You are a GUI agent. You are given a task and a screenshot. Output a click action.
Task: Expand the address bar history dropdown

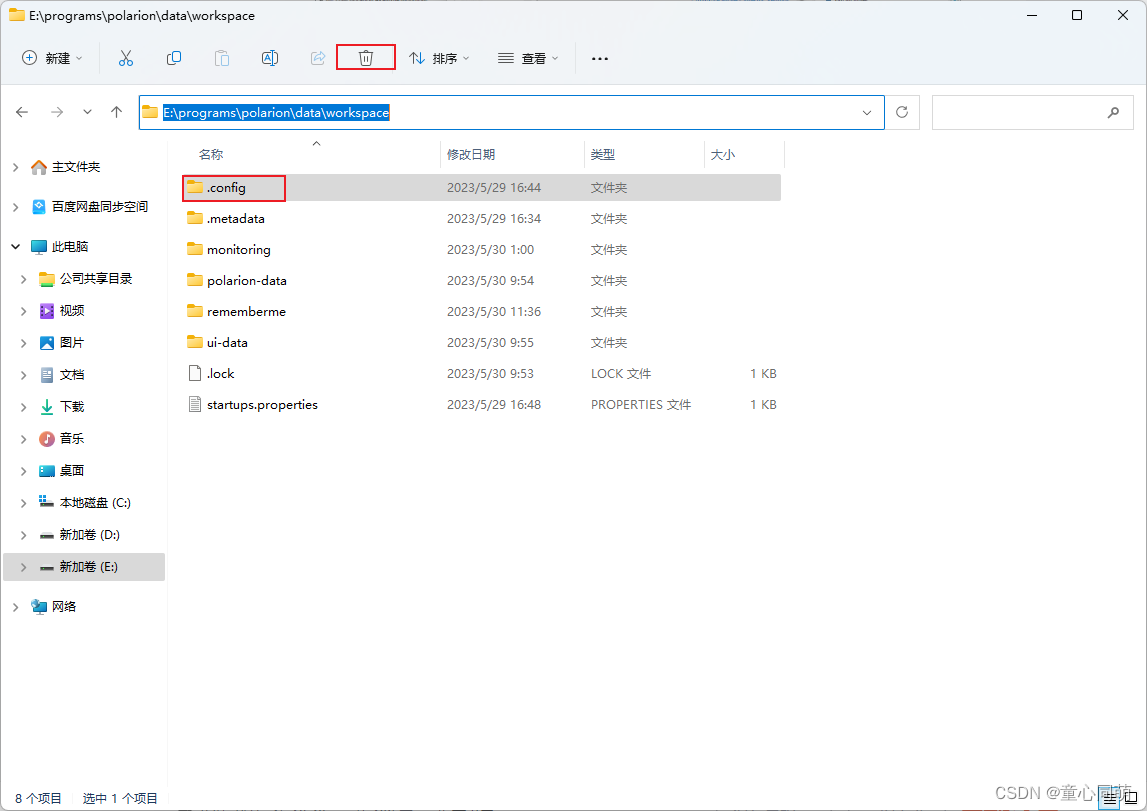pyautogui.click(x=867, y=113)
